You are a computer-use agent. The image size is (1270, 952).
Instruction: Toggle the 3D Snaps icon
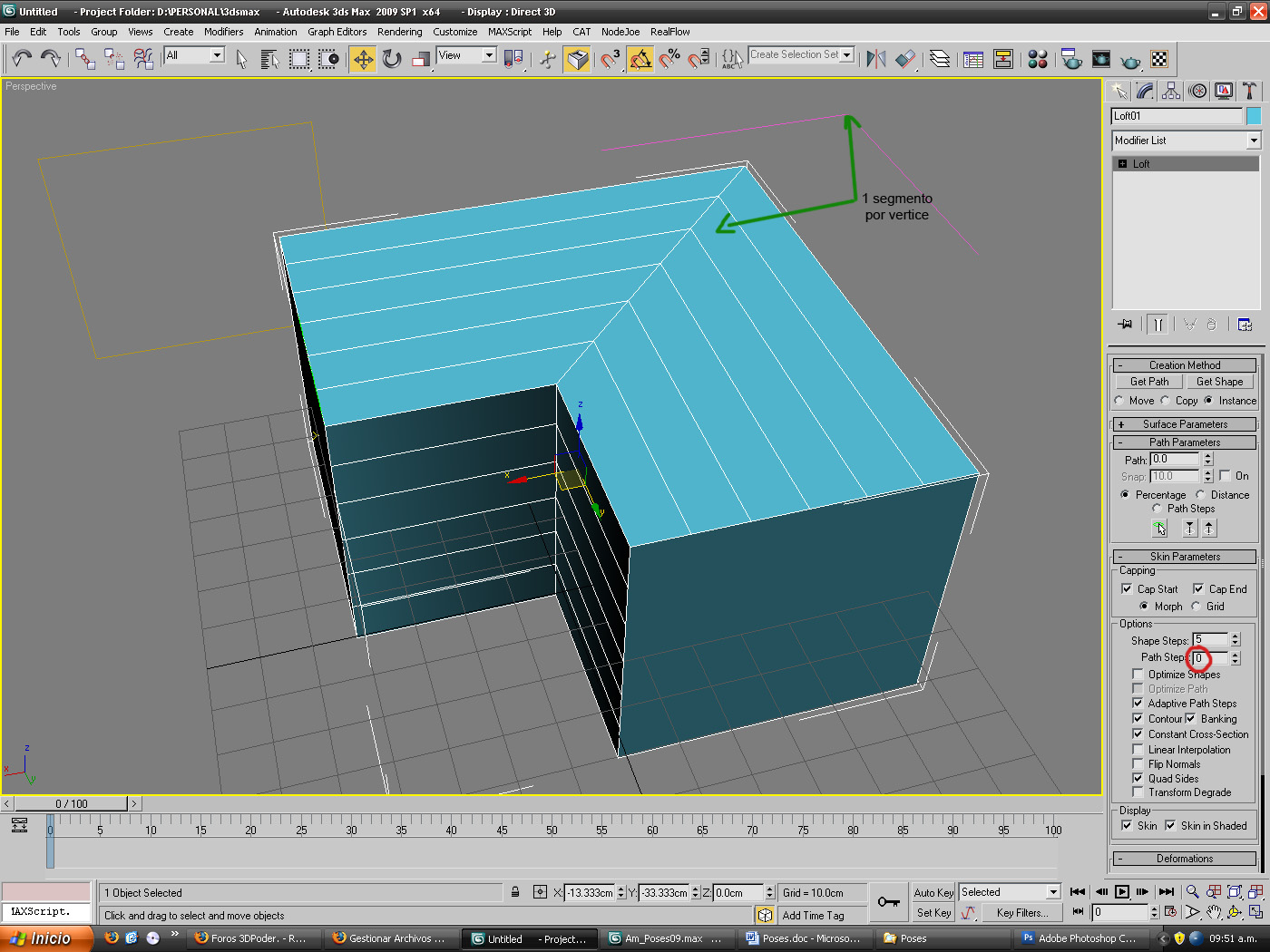click(611, 59)
